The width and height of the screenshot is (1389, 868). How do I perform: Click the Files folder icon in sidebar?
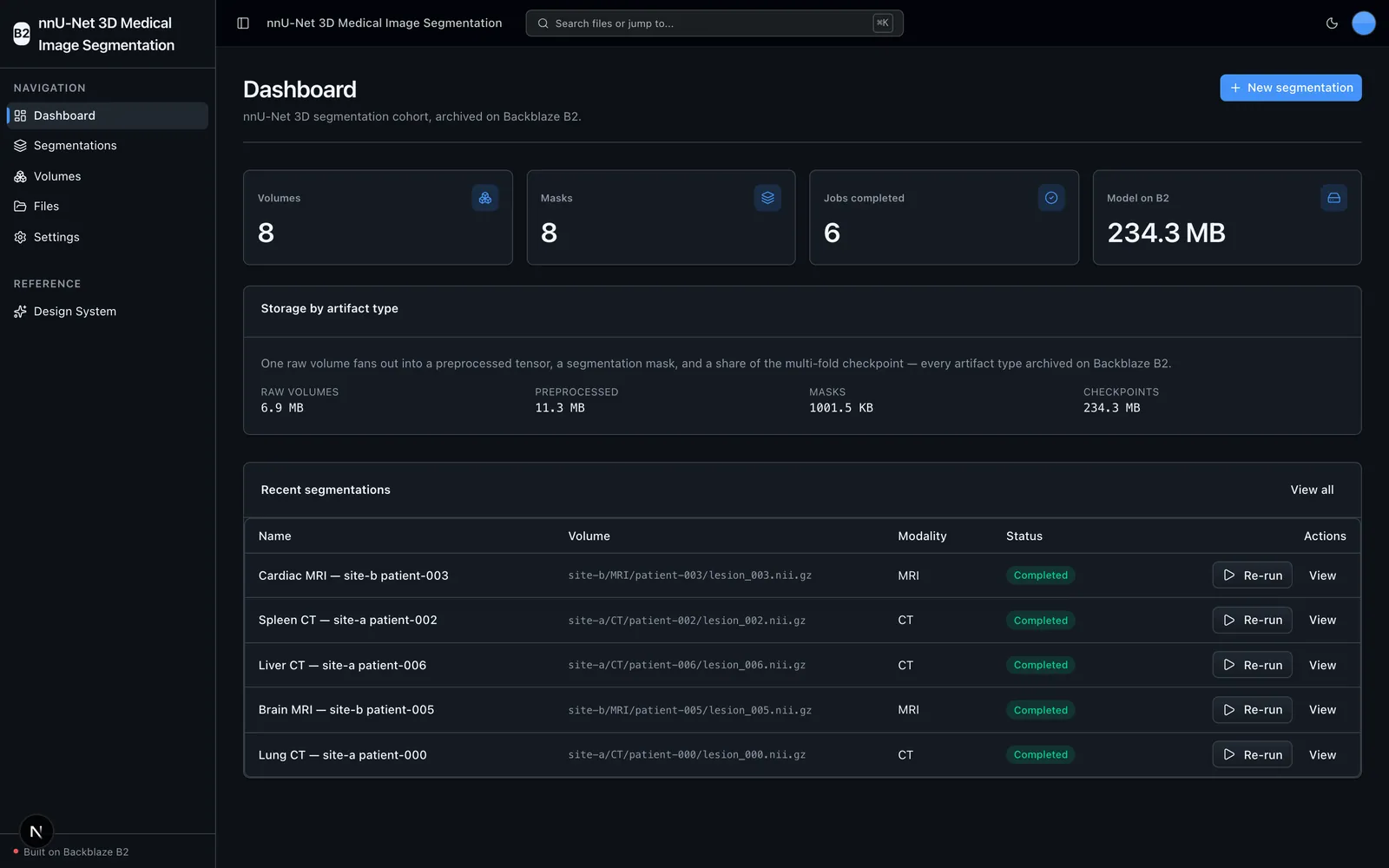coord(20,207)
